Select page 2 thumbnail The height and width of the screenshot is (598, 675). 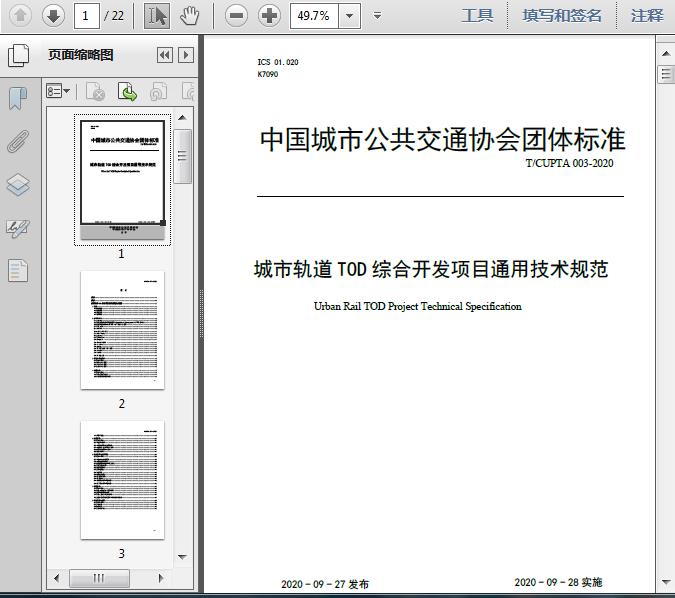pos(122,330)
